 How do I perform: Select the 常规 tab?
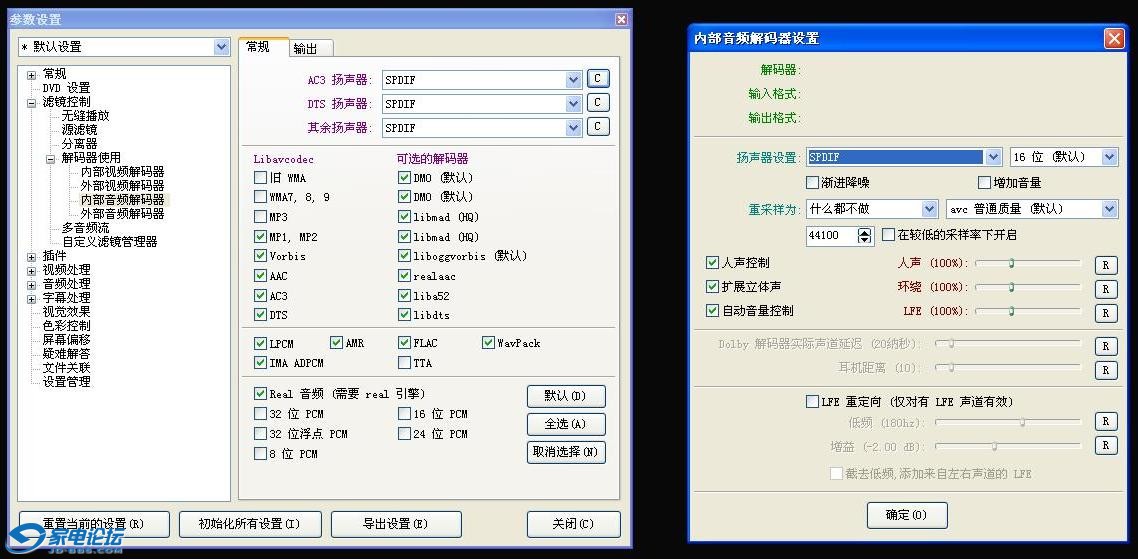[x=263, y=46]
